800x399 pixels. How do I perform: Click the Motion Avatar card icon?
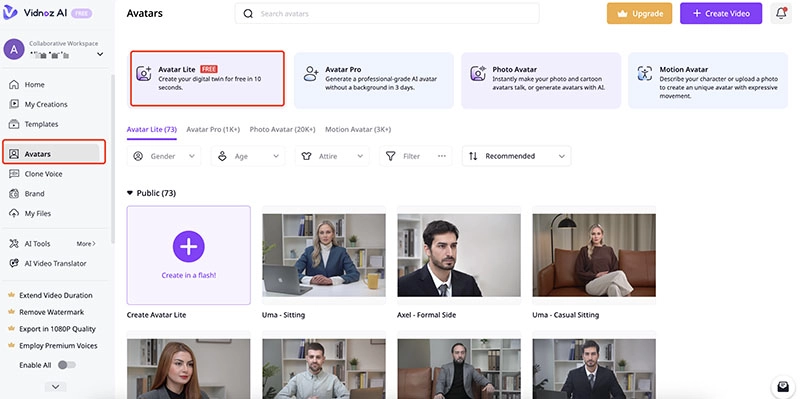pos(645,73)
